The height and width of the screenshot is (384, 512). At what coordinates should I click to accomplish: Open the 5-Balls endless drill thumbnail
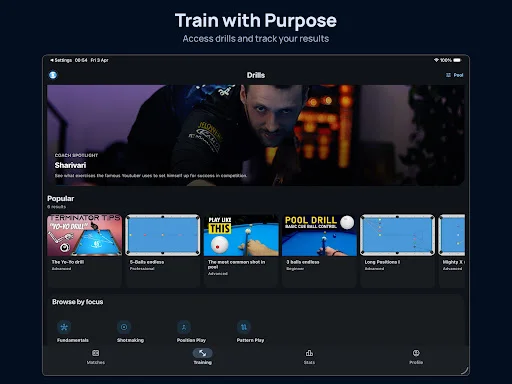(x=163, y=235)
